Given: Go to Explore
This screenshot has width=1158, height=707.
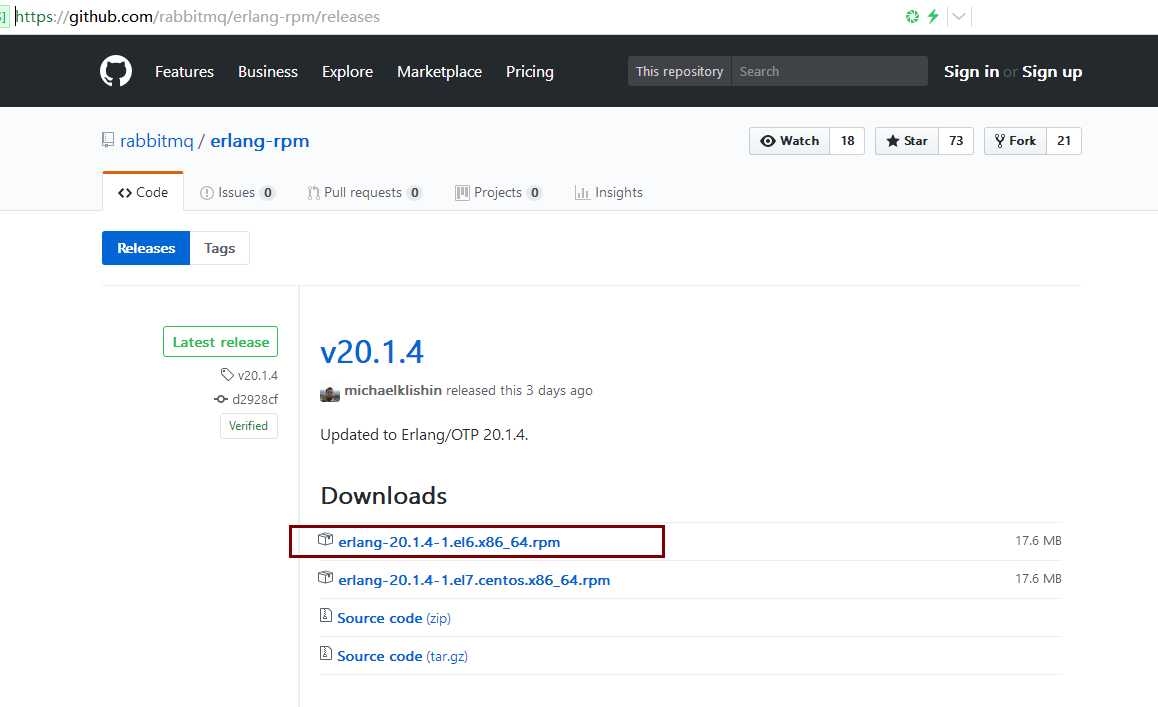Looking at the screenshot, I should [x=347, y=72].
